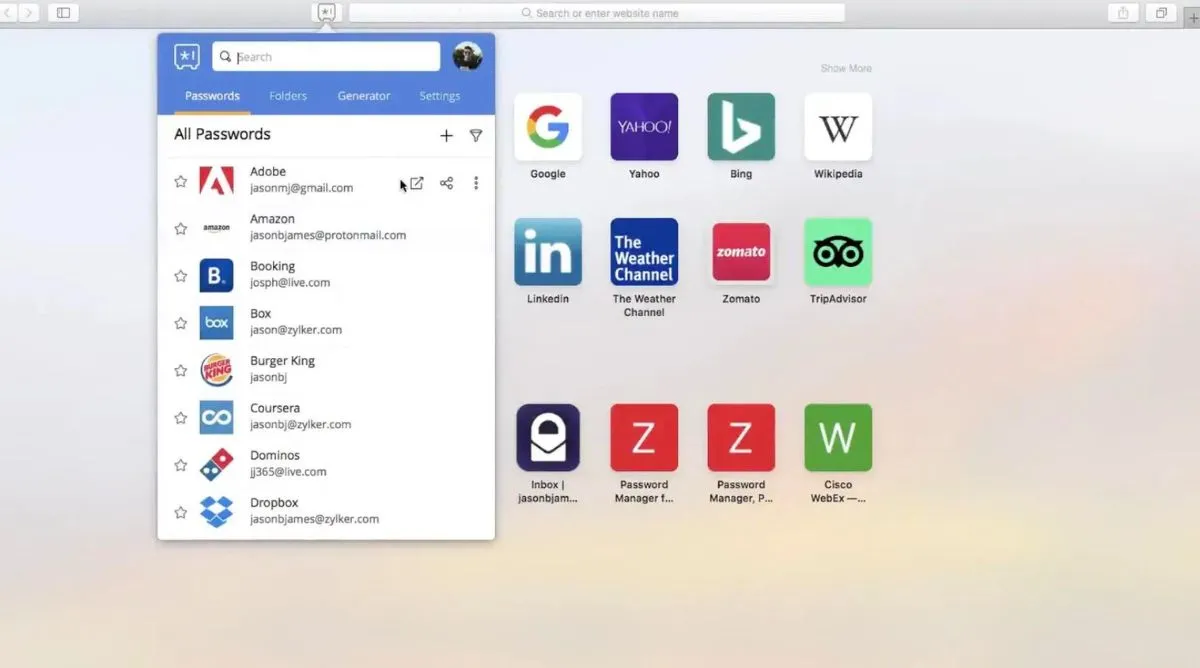Switch to the Passwords tab

point(212,96)
